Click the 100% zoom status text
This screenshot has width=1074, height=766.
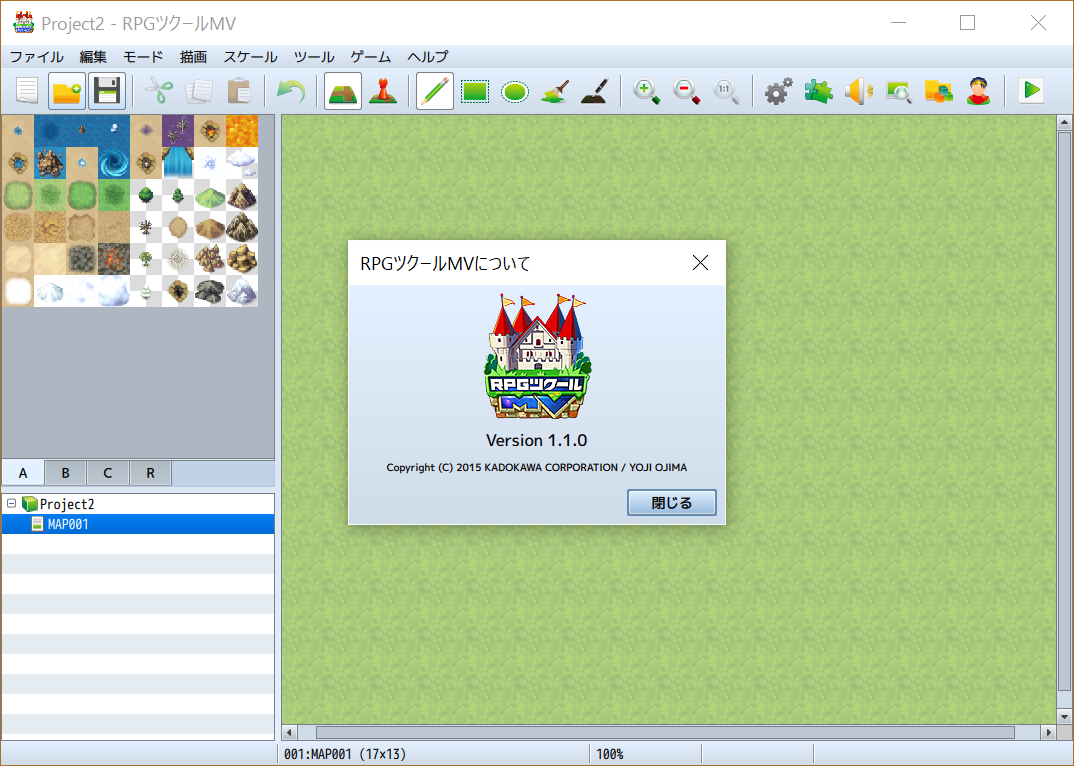pyautogui.click(x=610, y=754)
